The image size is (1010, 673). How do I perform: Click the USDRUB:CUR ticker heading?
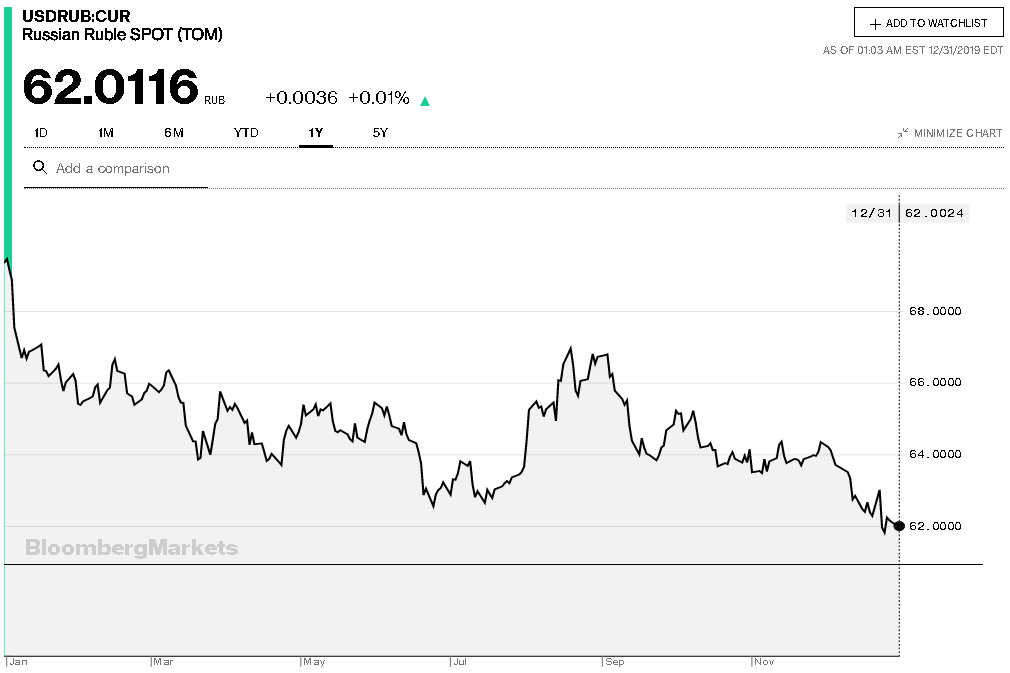pyautogui.click(x=77, y=17)
